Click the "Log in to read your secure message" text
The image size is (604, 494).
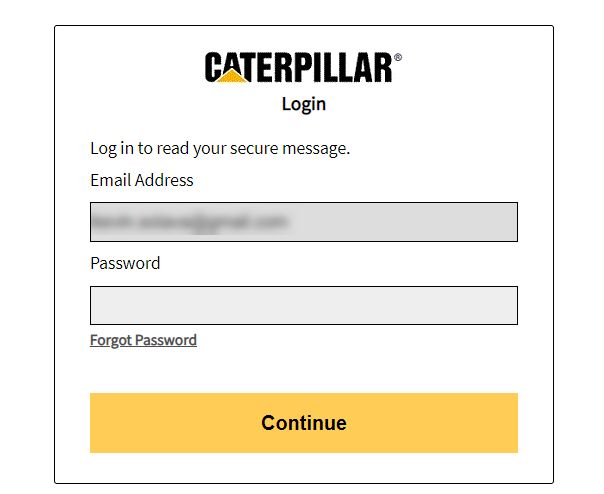[x=220, y=149]
